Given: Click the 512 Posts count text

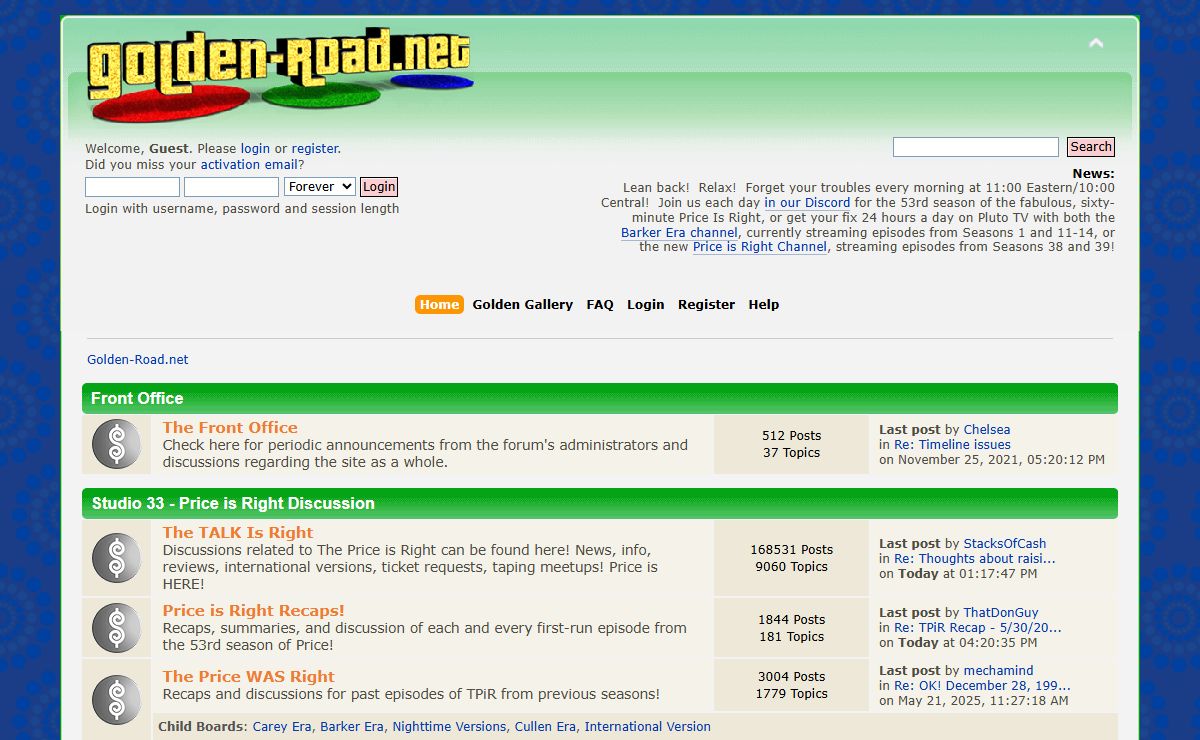Looking at the screenshot, I should point(791,436).
